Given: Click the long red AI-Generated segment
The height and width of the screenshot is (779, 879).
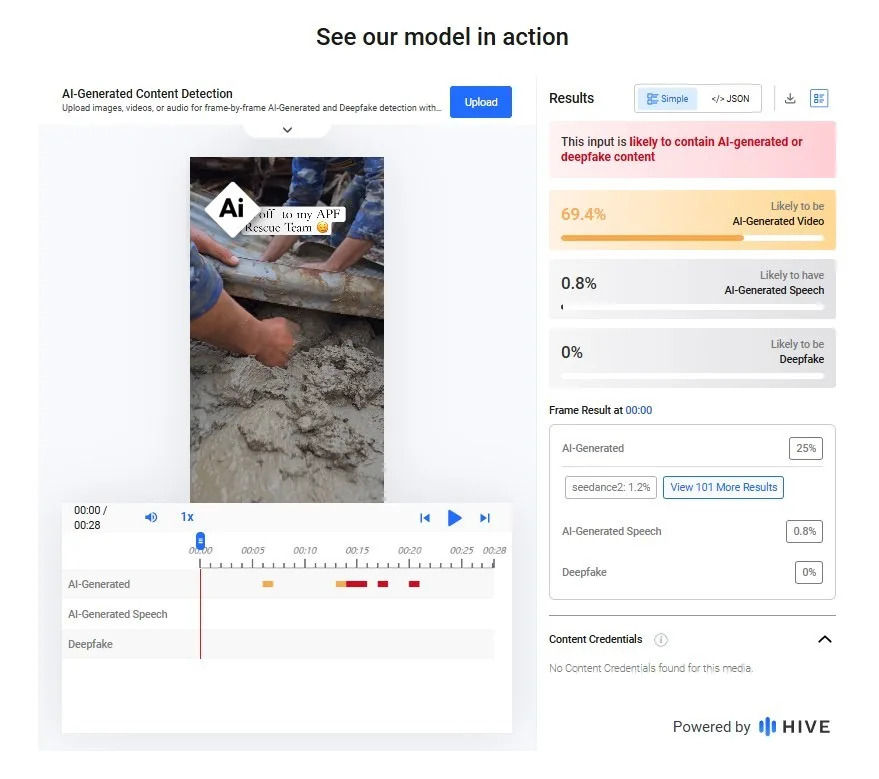Looking at the screenshot, I should 357,584.
